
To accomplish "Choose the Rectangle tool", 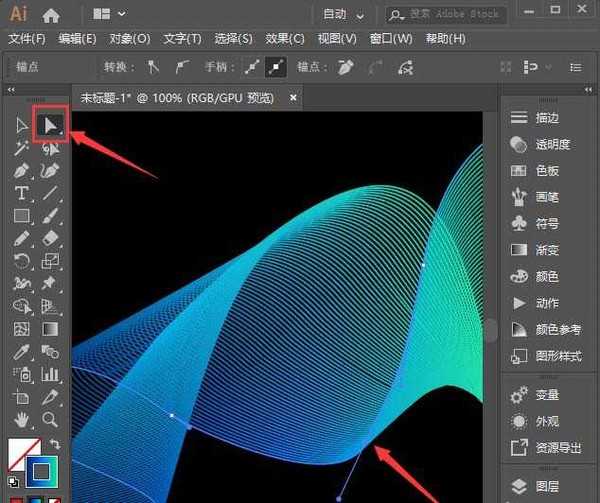I will pyautogui.click(x=21, y=216).
